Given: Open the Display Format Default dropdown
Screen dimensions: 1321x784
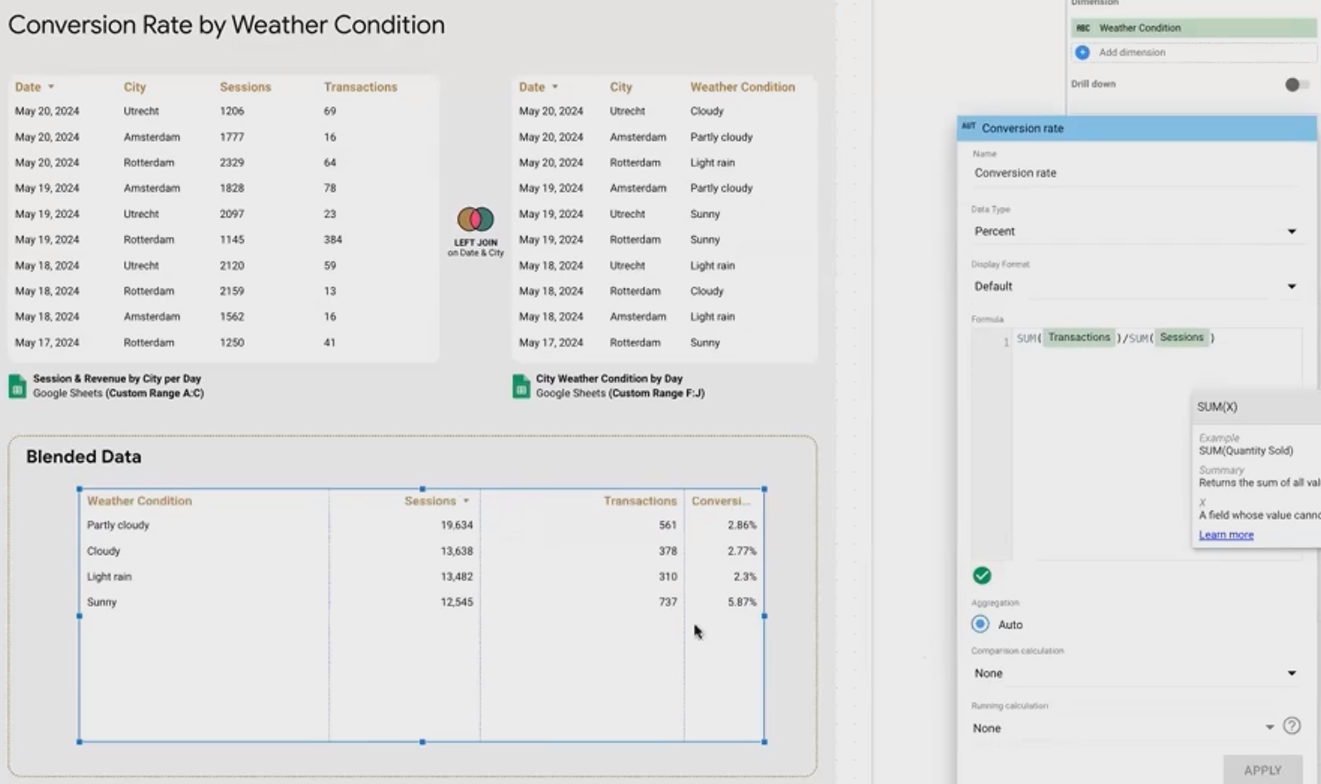Looking at the screenshot, I should (1135, 286).
